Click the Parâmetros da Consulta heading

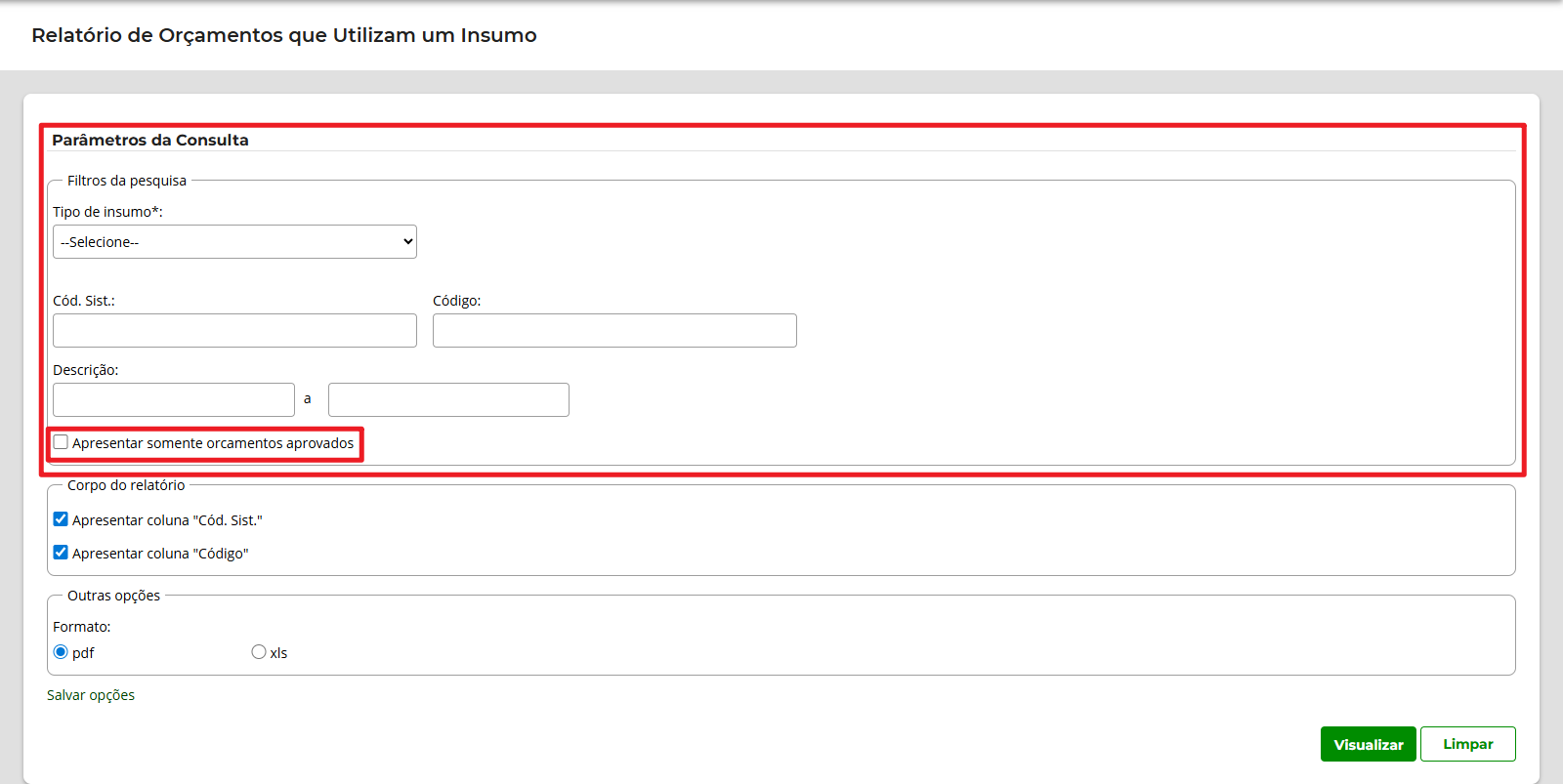tap(150, 141)
